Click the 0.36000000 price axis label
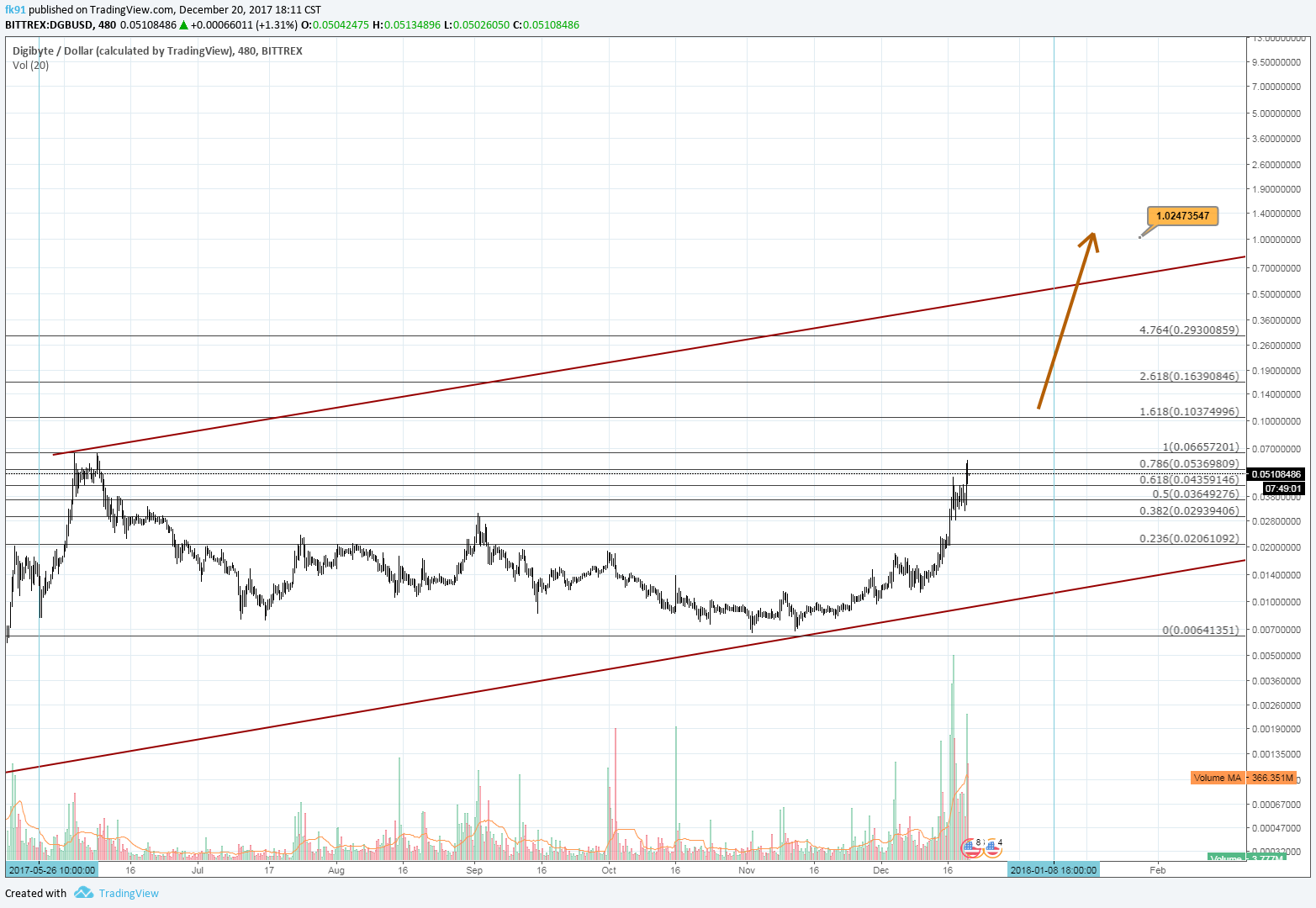Image resolution: width=1316 pixels, height=908 pixels. (1276, 320)
